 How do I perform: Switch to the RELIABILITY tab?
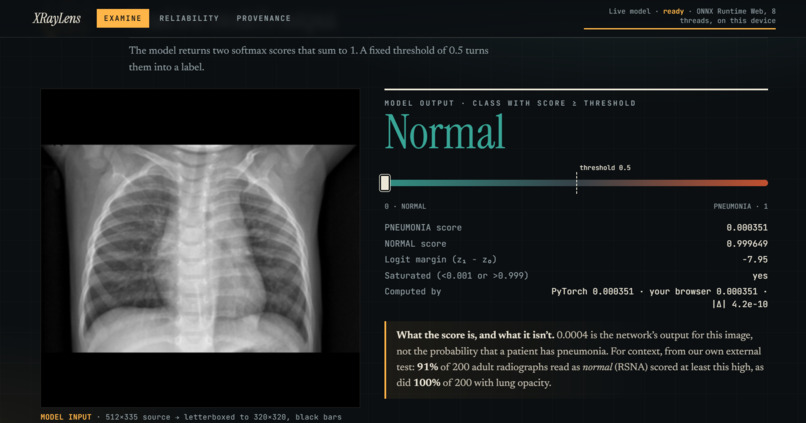[x=189, y=19]
